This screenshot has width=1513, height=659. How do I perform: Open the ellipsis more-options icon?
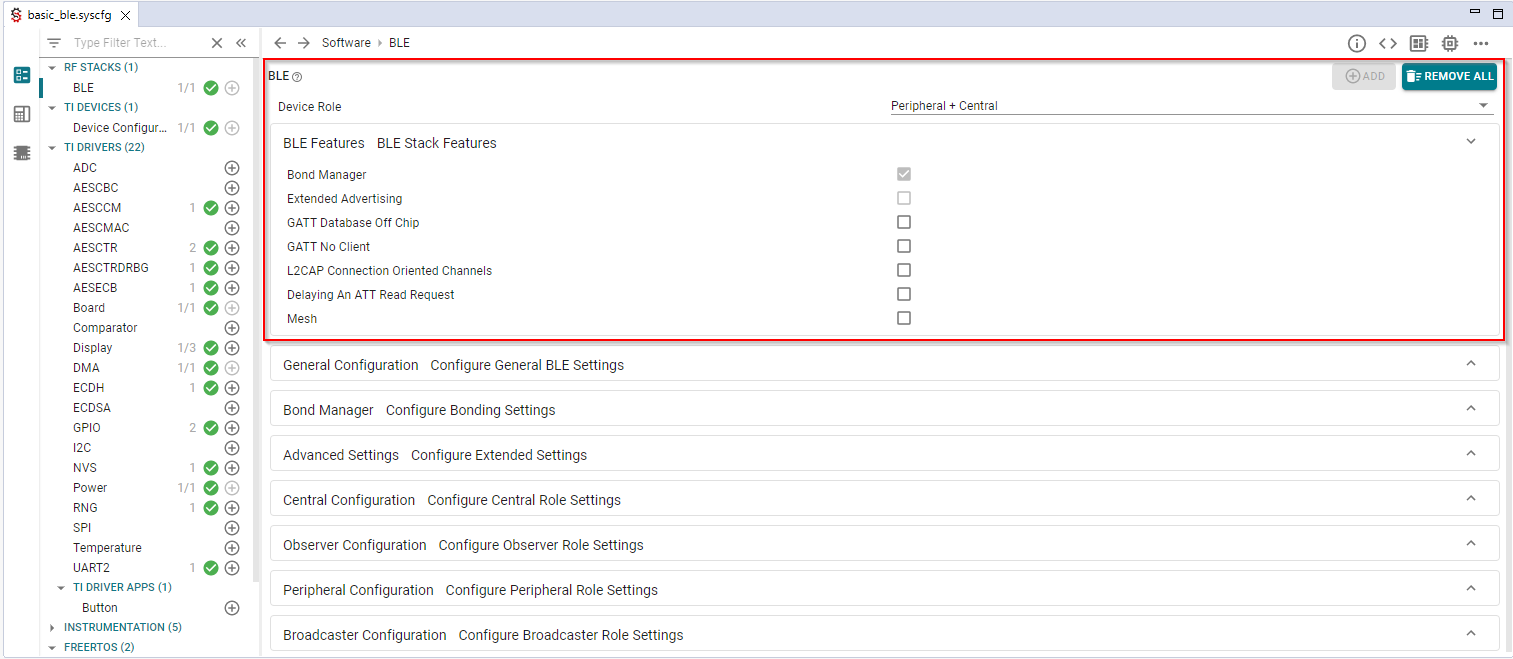click(1482, 43)
